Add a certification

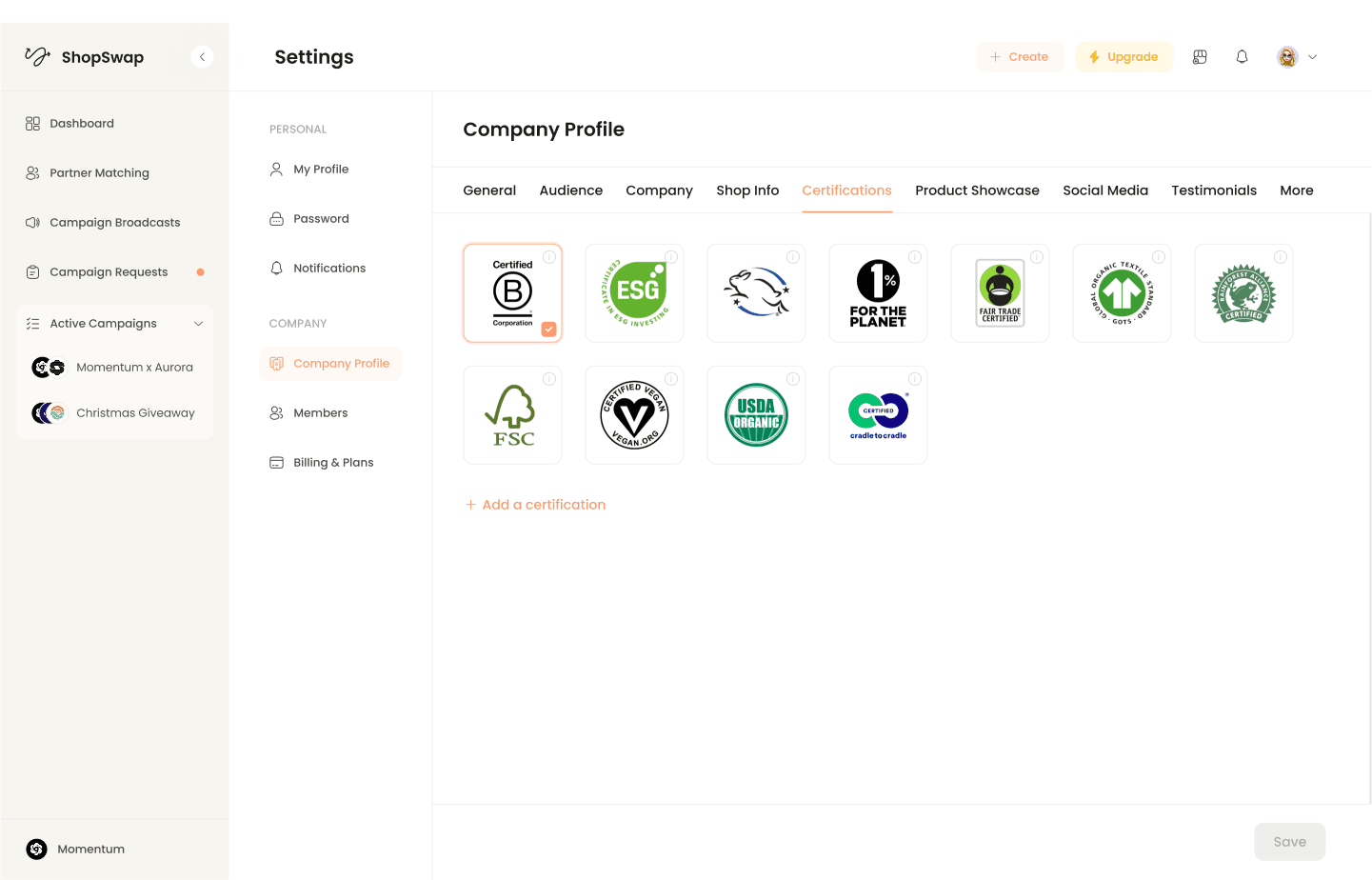tap(535, 504)
